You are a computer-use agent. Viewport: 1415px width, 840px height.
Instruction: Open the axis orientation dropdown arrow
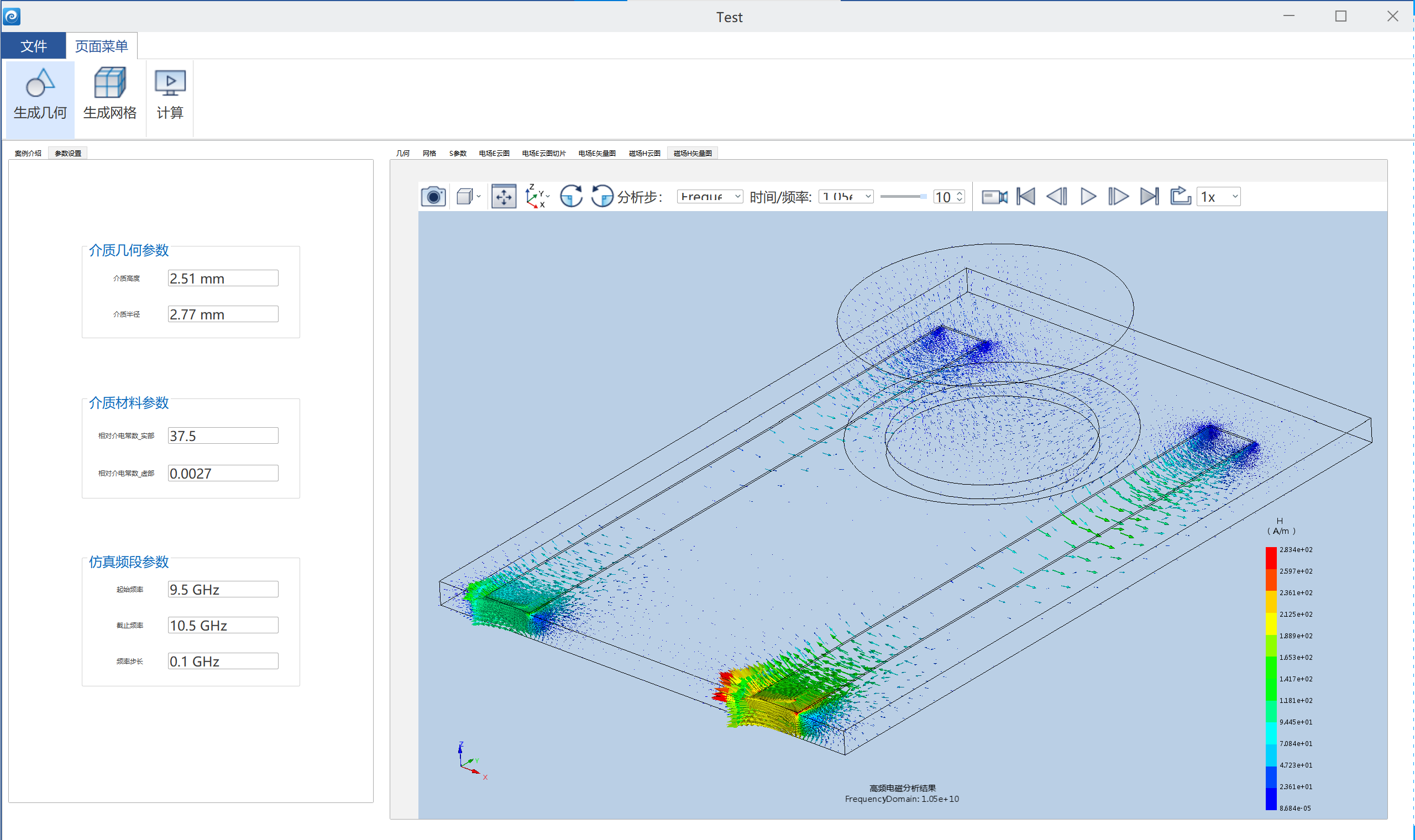(x=548, y=196)
